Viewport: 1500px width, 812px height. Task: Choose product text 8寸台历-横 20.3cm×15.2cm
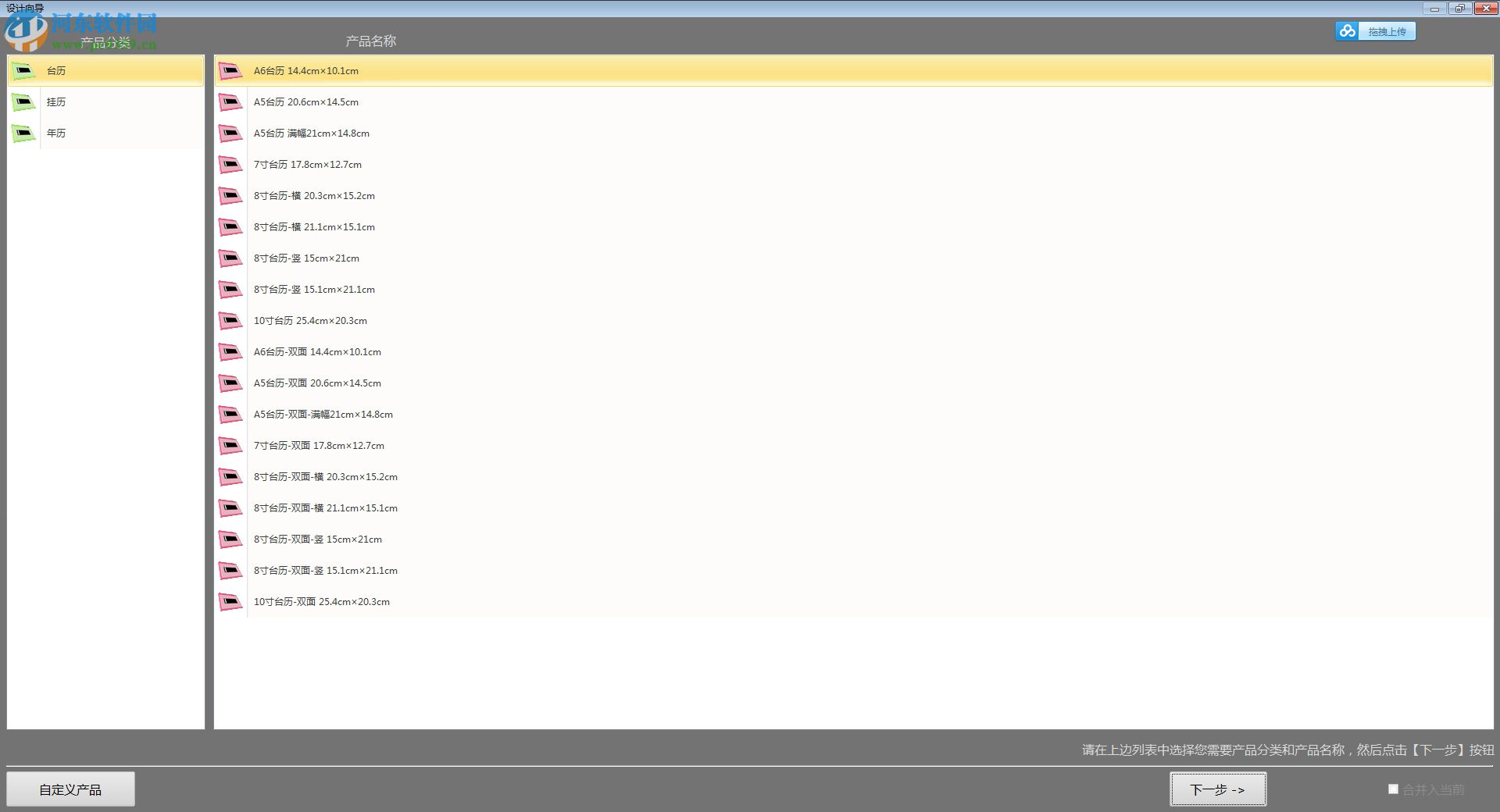pos(314,196)
